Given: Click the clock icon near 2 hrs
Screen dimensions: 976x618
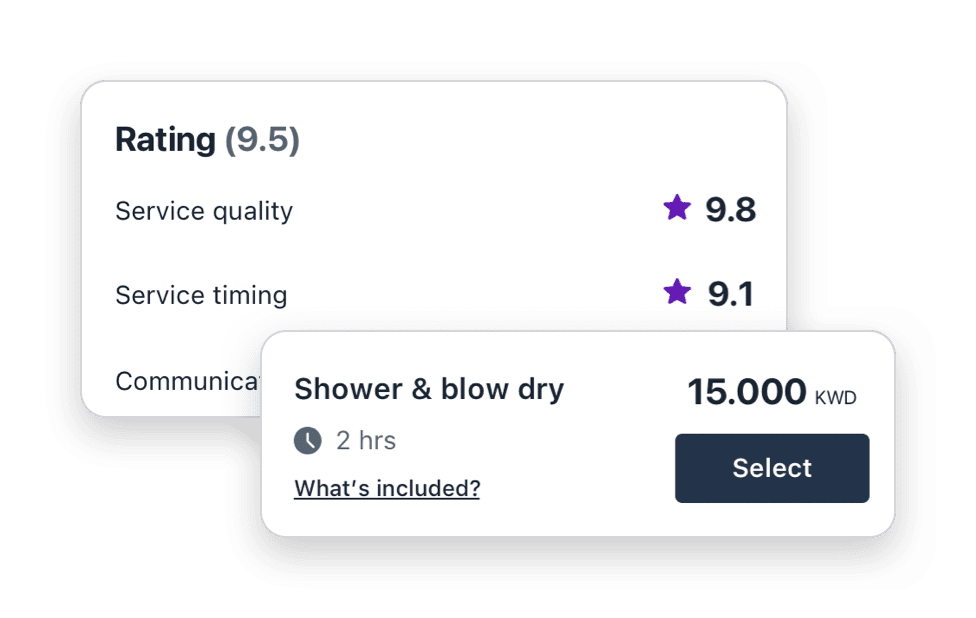Looking at the screenshot, I should [308, 440].
